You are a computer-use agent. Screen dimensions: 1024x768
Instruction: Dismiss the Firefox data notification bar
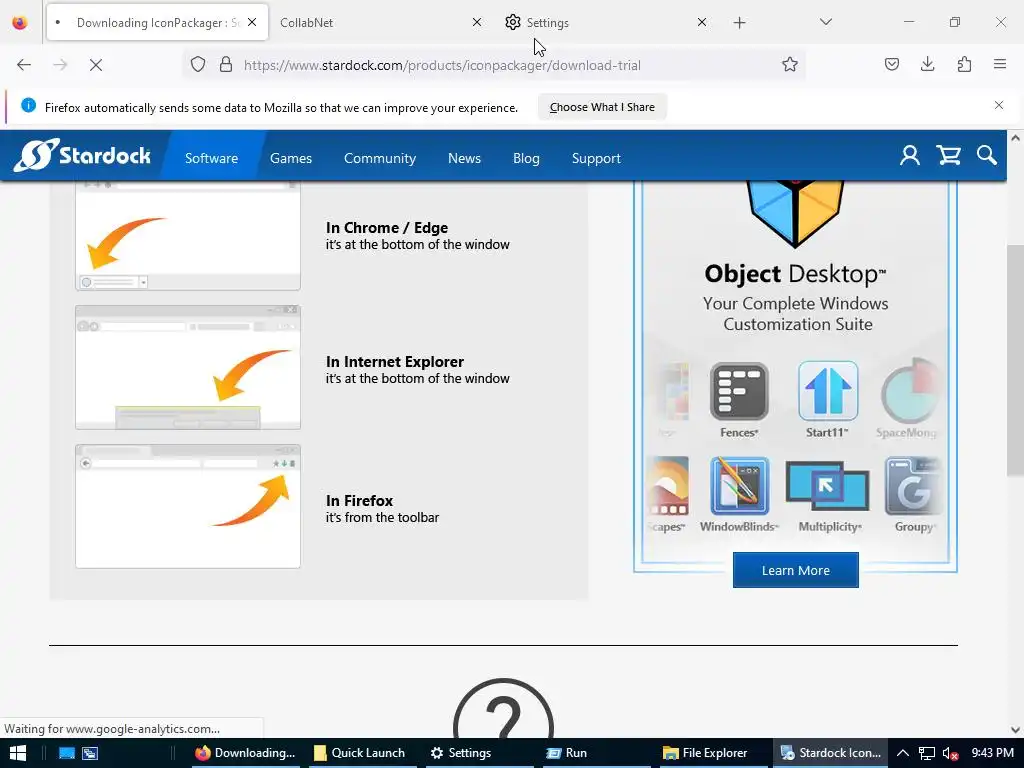click(999, 105)
